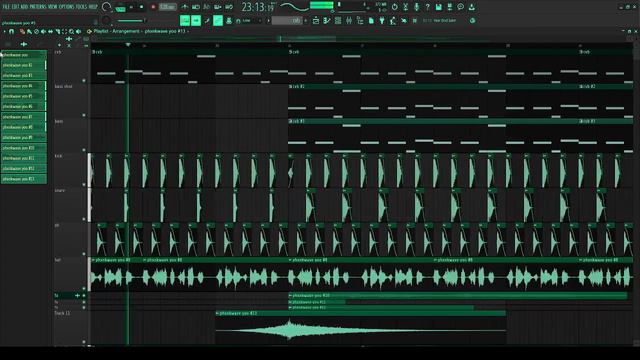Click the render/export audio icon

coord(449,7)
